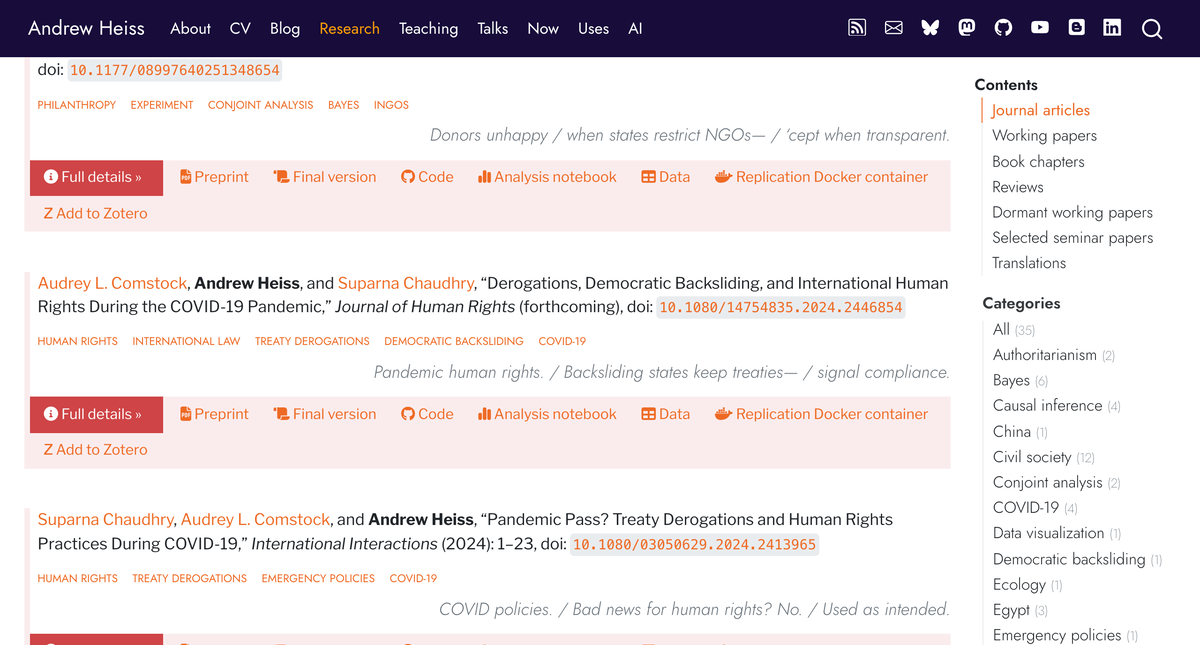The height and width of the screenshot is (645, 1200).
Task: Open Data link for NGO donors article
Action: (x=665, y=177)
